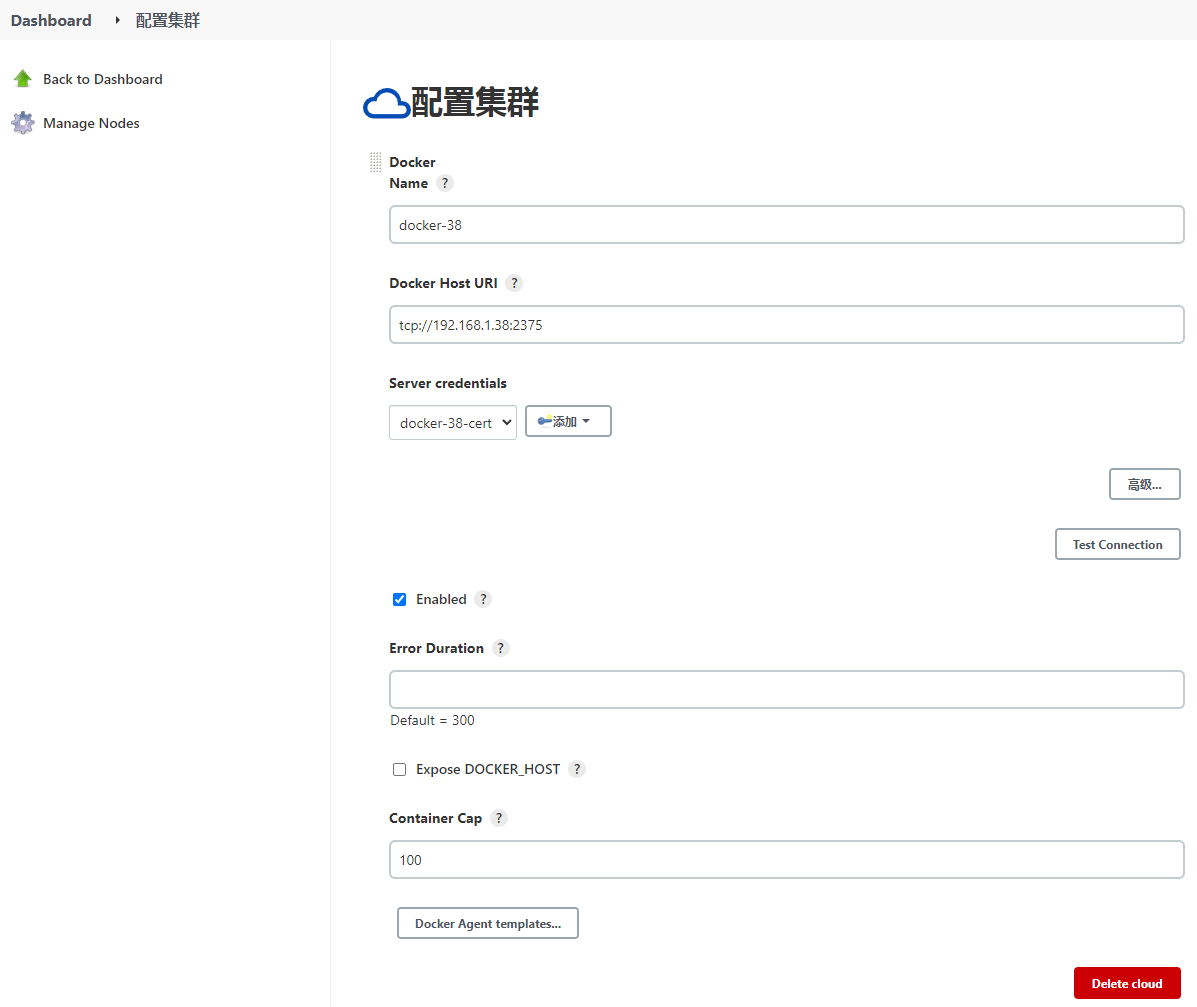This screenshot has height=1007, width=1197.
Task: Focus the Docker Host URI input field
Action: [786, 324]
